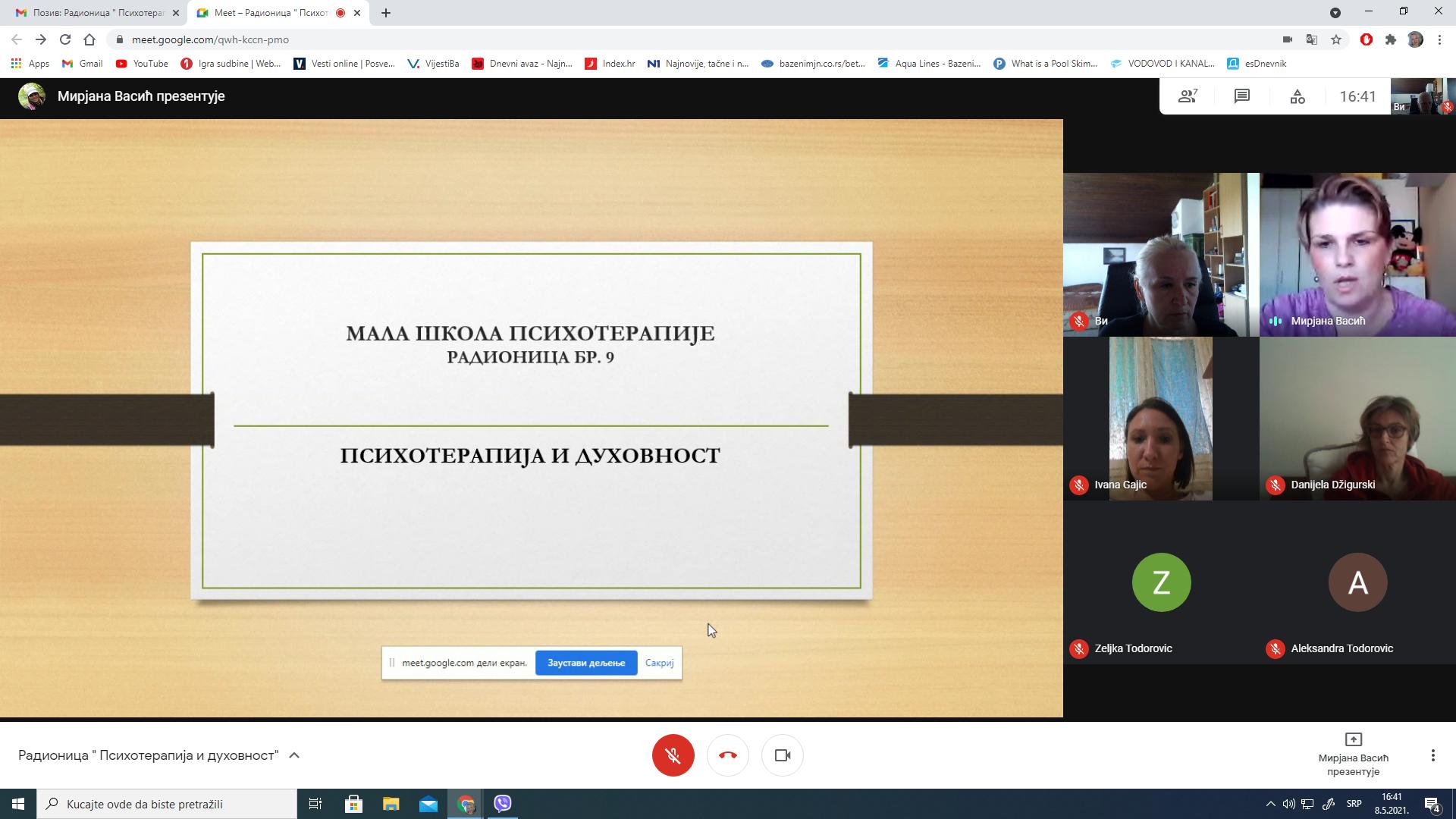Open the Chrome tab search dropdown arrow

pos(1335,12)
